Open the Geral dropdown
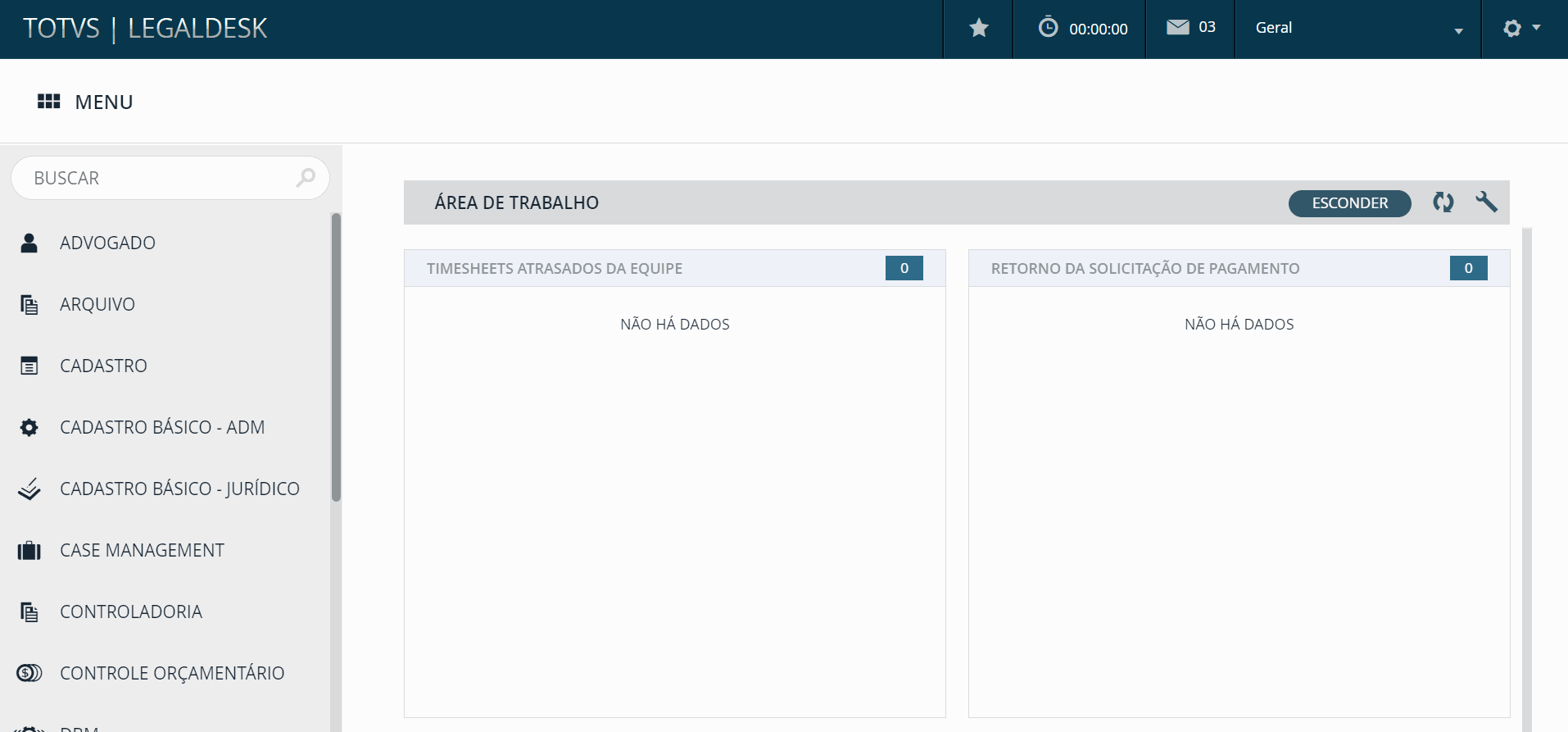1568x732 pixels. click(1357, 29)
